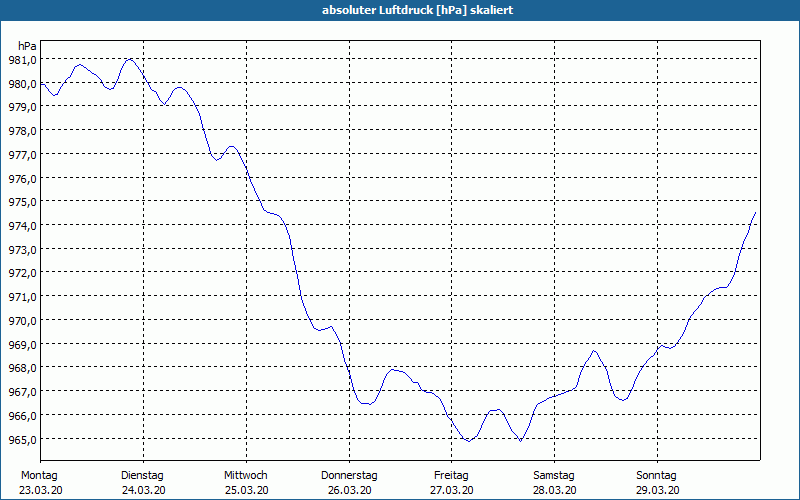Click the 969,0 axis value
This screenshot has height=500, width=800.
coord(22,344)
